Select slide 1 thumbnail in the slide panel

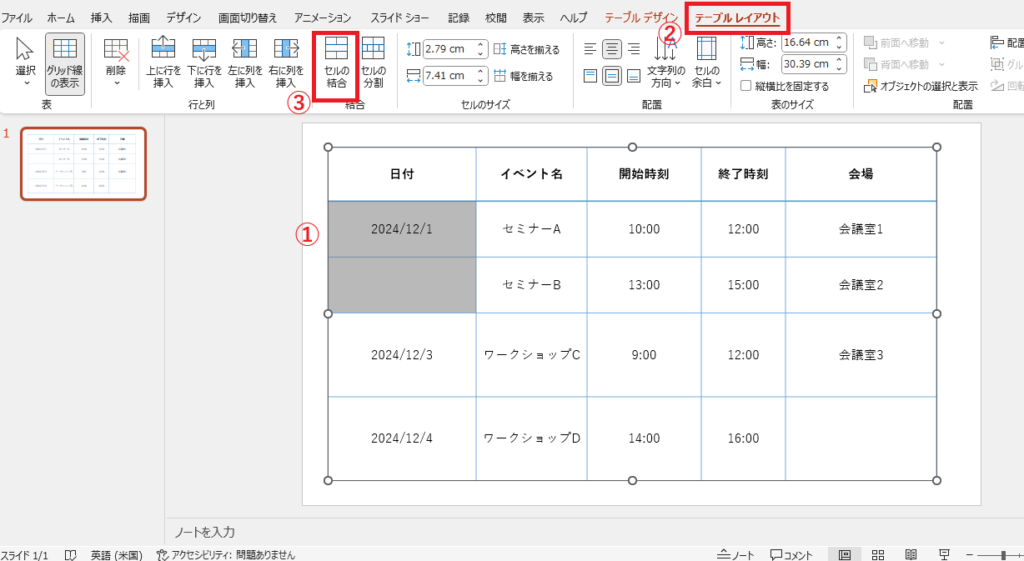(84, 163)
